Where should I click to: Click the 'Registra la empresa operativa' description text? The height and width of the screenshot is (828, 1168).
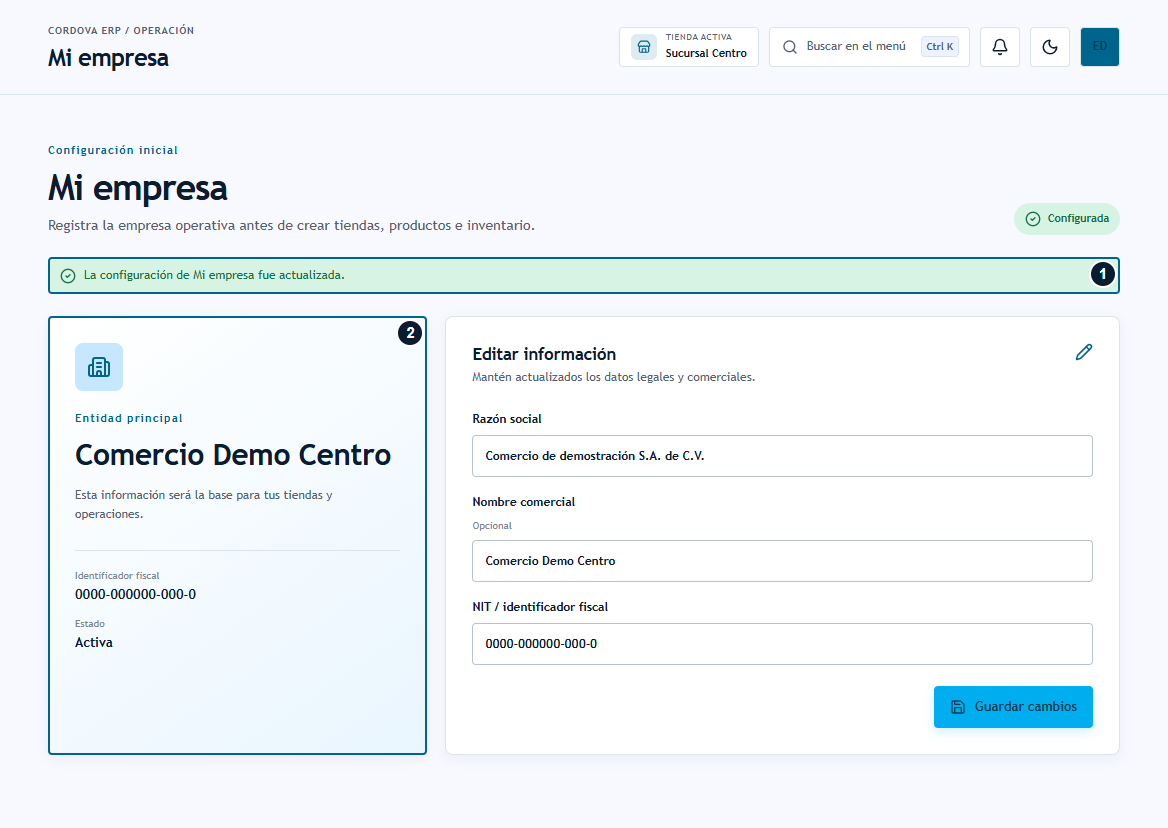(x=291, y=225)
